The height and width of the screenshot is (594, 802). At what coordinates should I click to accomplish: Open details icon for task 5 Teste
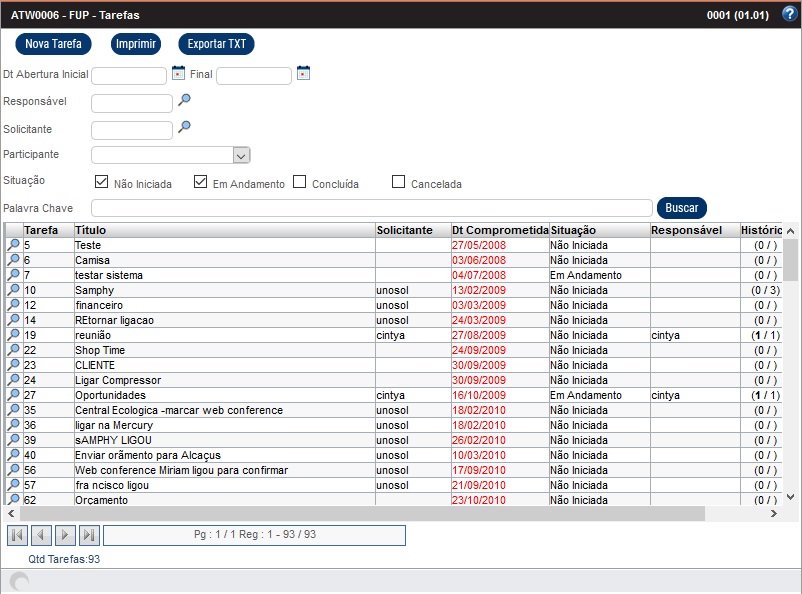pos(13,245)
